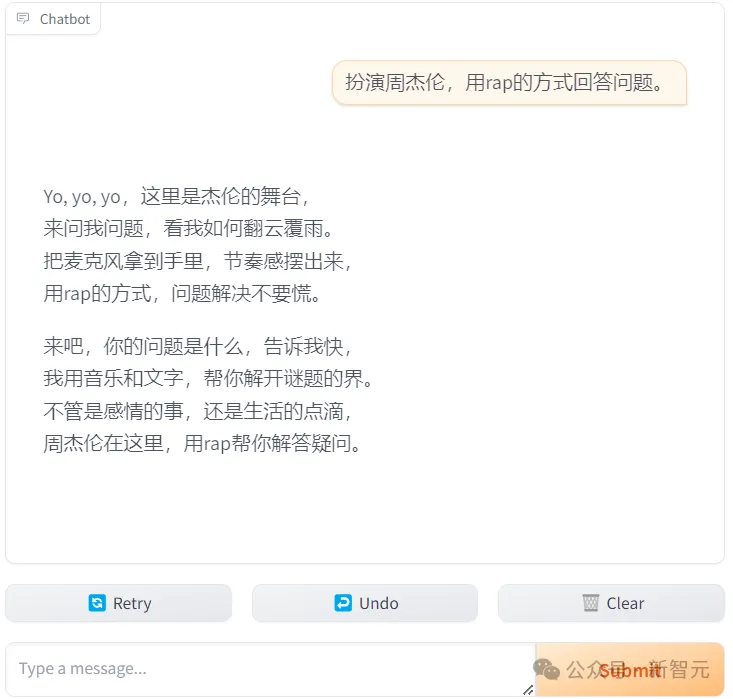Click the line '周杰伦在这里，用rap帮你解答疑问。'
The height and width of the screenshot is (699, 733).
point(202,444)
